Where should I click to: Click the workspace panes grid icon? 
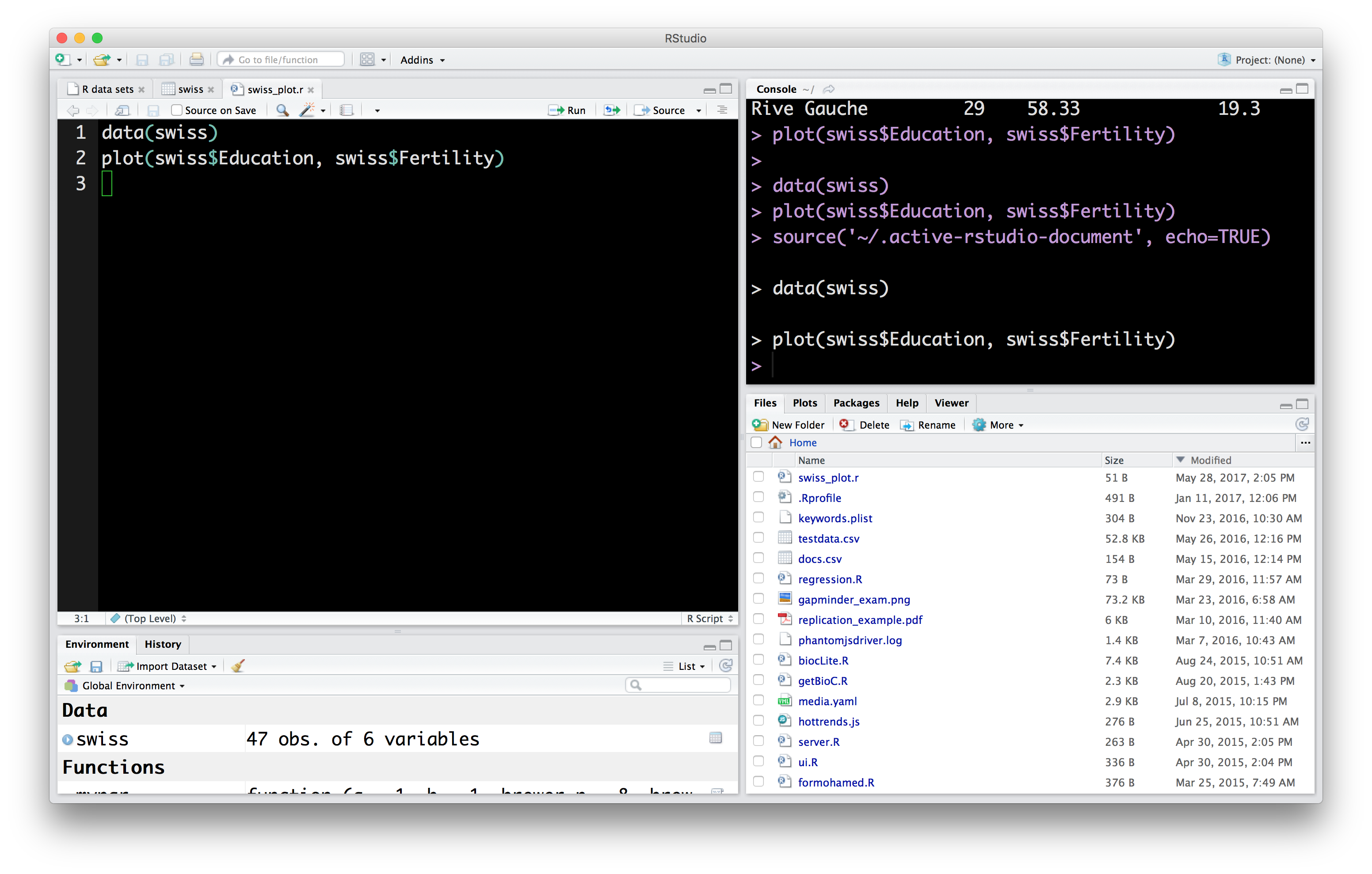(x=367, y=60)
